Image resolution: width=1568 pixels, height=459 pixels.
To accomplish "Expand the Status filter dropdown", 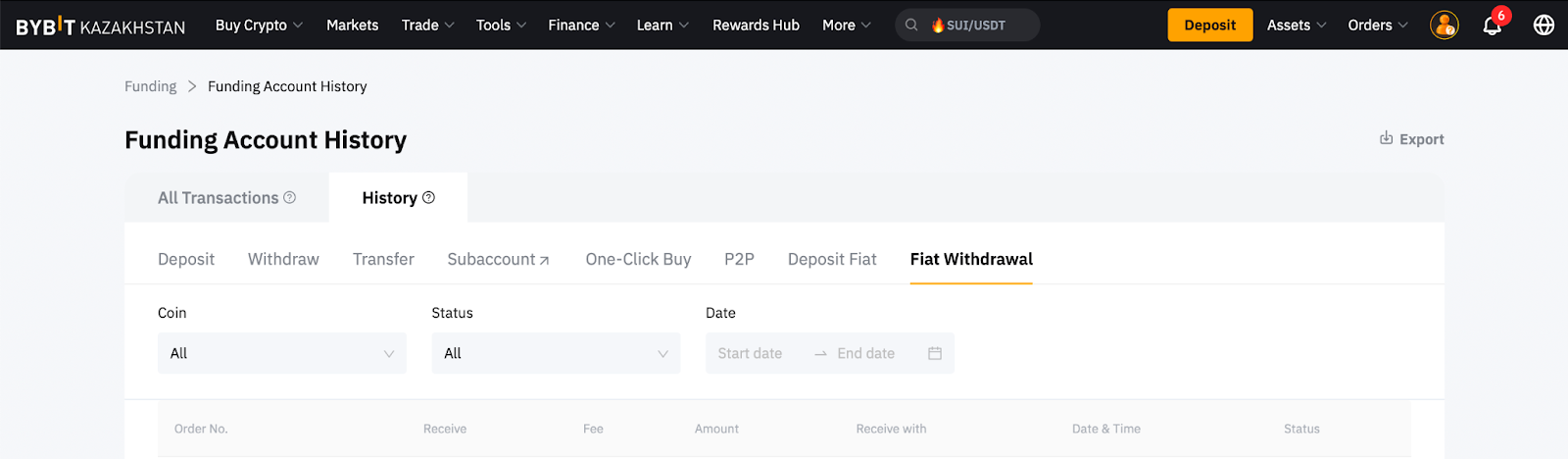I will pyautogui.click(x=555, y=353).
